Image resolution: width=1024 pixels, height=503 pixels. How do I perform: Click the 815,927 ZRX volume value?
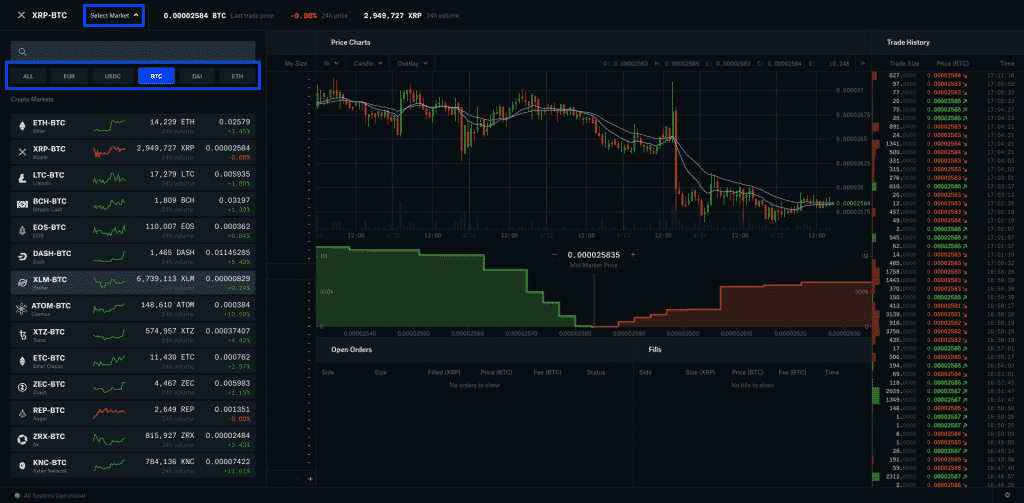[168, 436]
